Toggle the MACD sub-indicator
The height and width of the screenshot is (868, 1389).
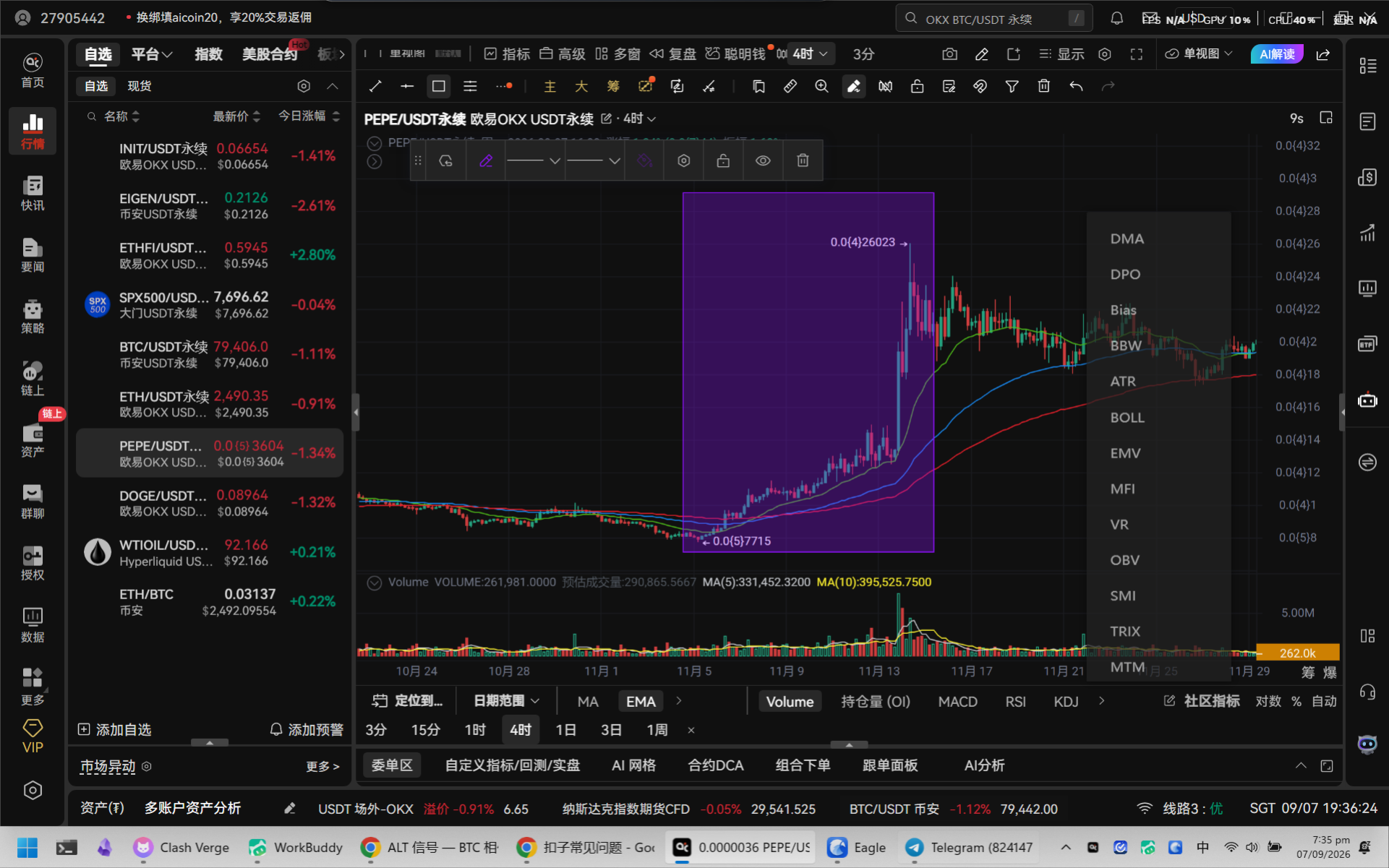point(957,701)
